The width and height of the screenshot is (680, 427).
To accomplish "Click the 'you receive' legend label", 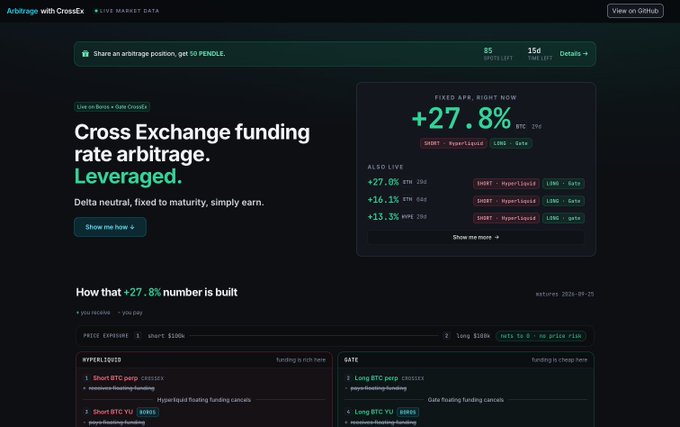I will [x=93, y=313].
